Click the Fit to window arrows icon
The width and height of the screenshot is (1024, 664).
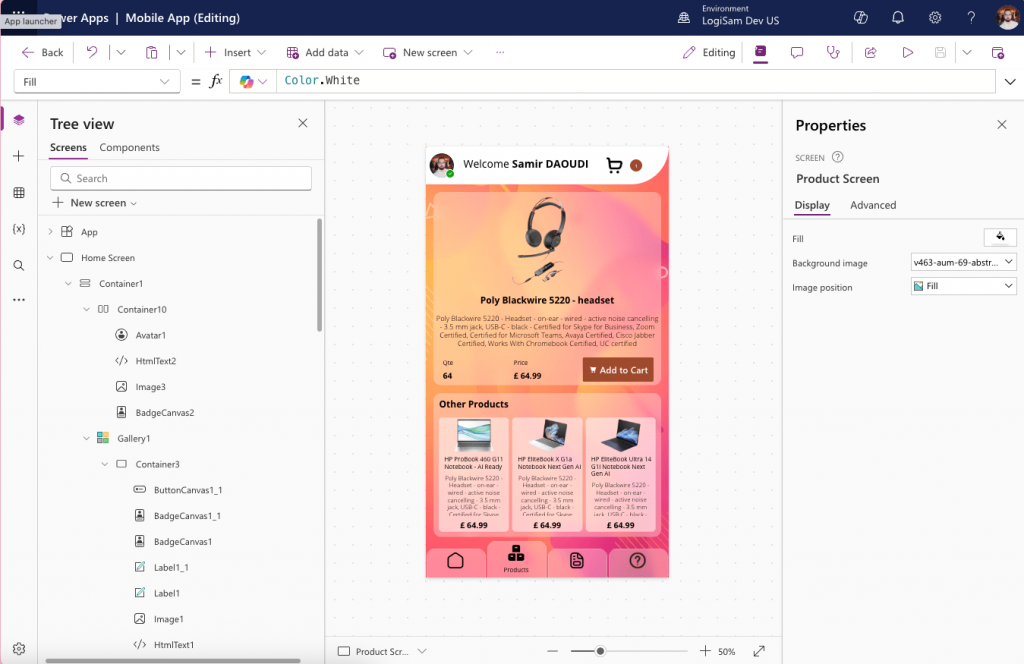(759, 651)
